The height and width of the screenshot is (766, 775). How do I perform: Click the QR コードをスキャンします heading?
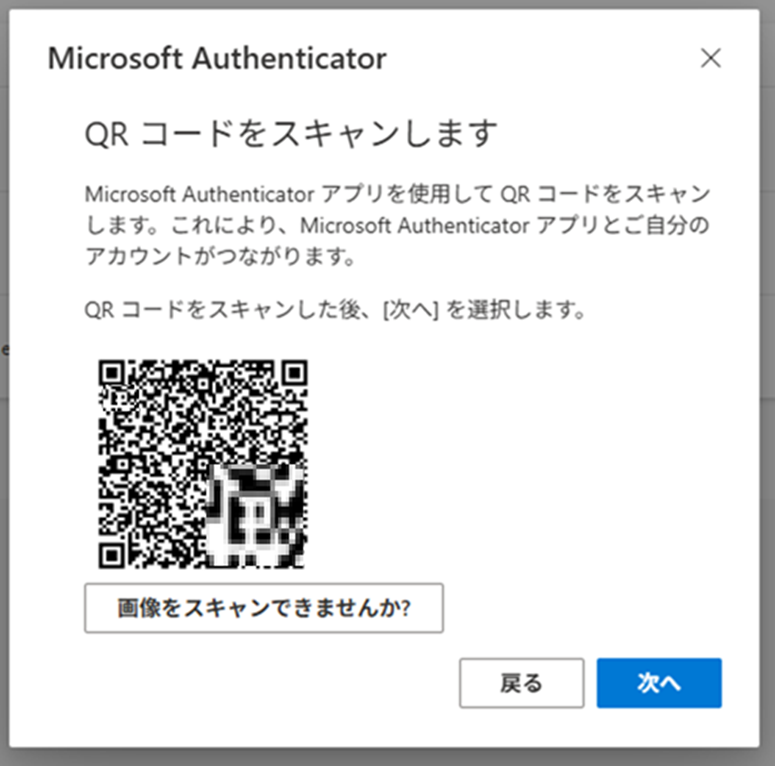coord(291,134)
